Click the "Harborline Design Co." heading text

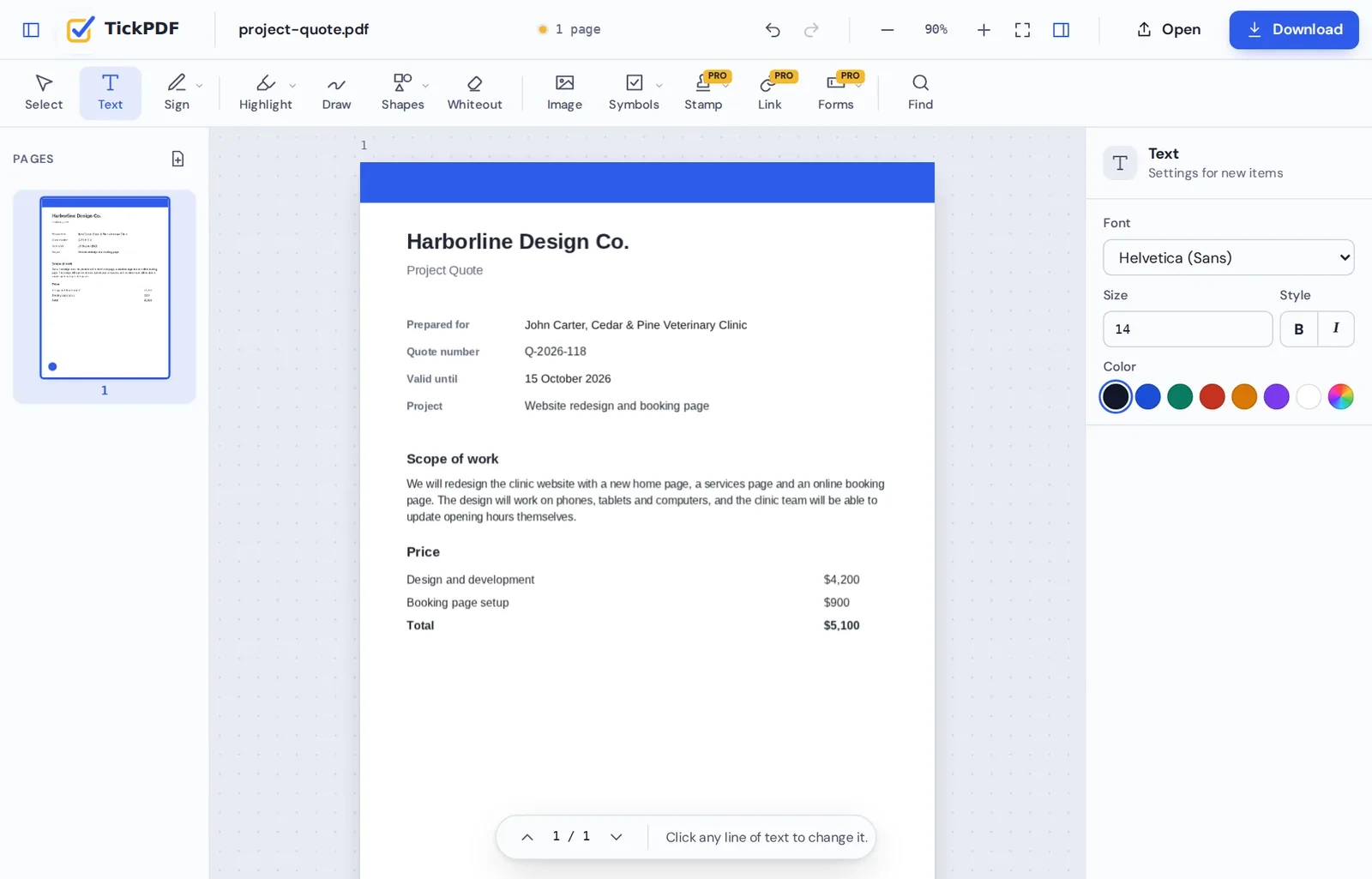(518, 242)
